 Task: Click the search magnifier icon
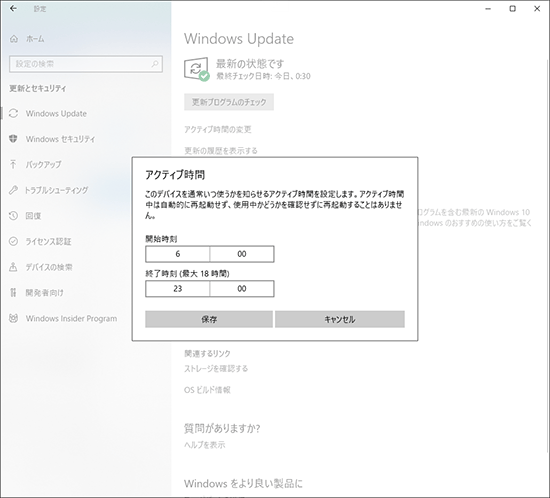point(155,64)
